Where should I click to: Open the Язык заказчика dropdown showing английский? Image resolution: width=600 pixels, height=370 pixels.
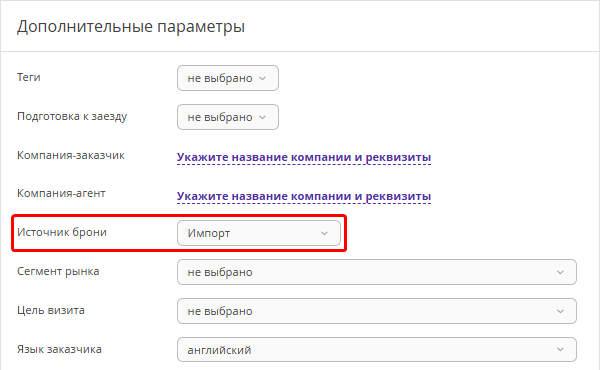point(377,349)
